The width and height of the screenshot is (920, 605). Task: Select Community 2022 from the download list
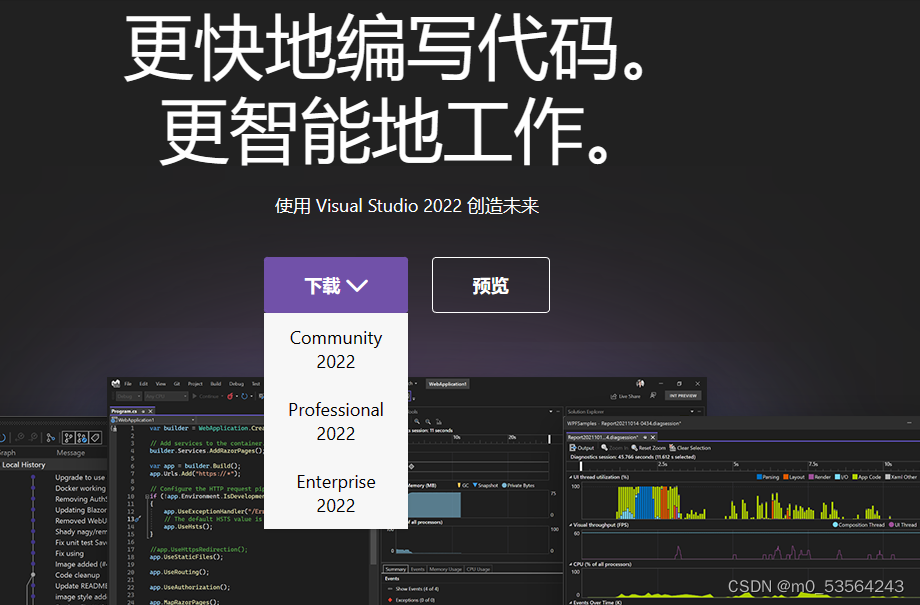tap(335, 349)
